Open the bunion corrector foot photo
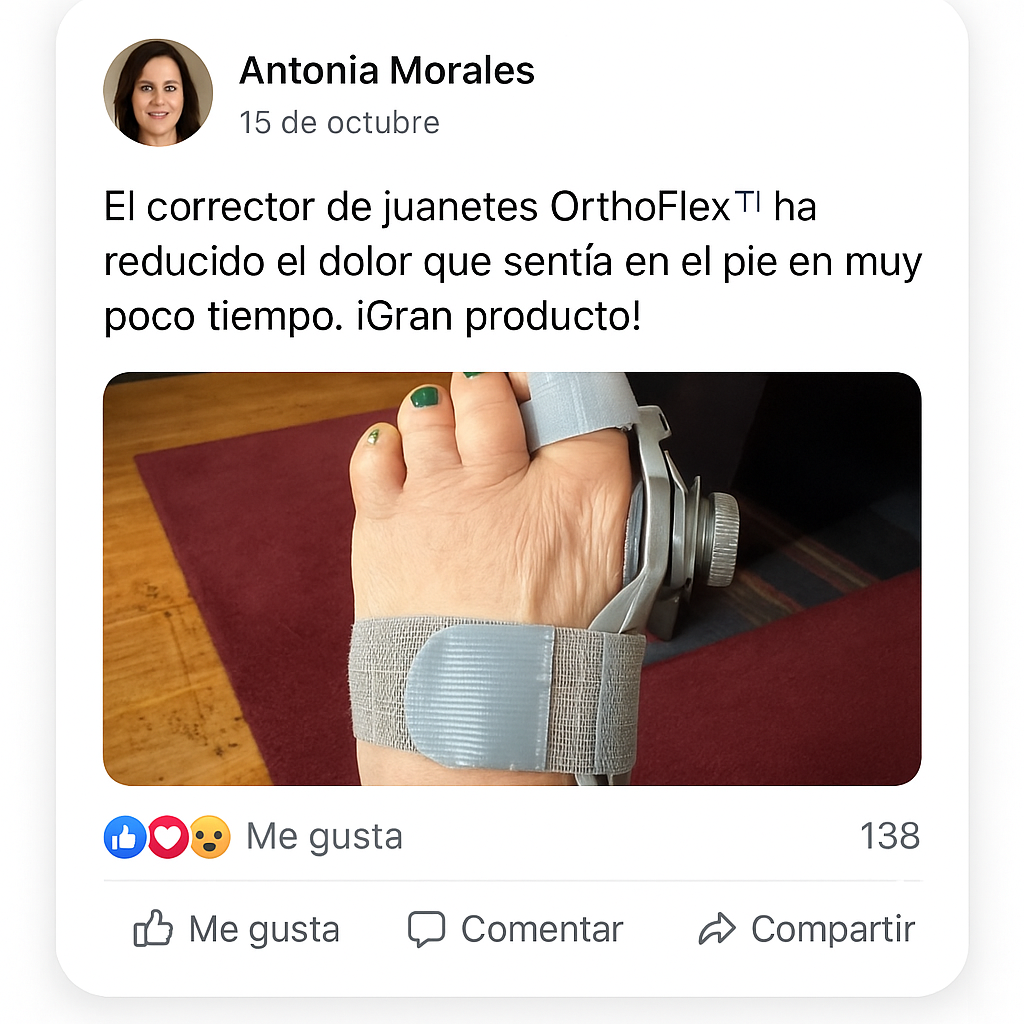This screenshot has height=1024, width=1024. [x=512, y=579]
